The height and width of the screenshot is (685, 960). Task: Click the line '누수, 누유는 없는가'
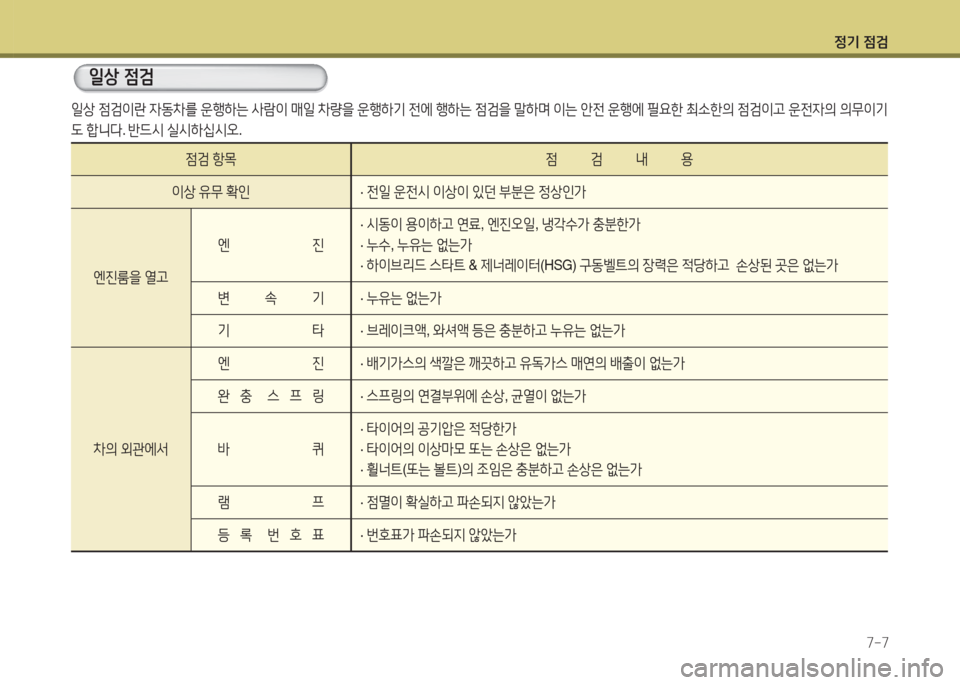(416, 245)
